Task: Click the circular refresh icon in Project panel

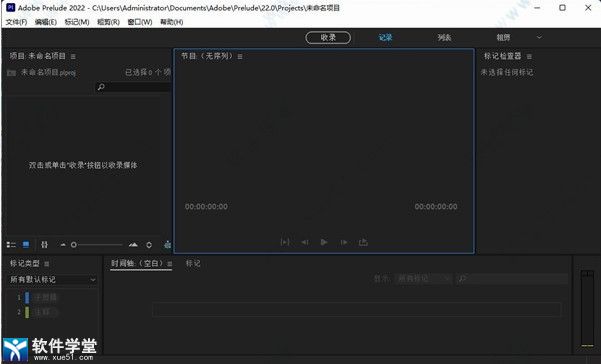Action: pyautogui.click(x=149, y=244)
